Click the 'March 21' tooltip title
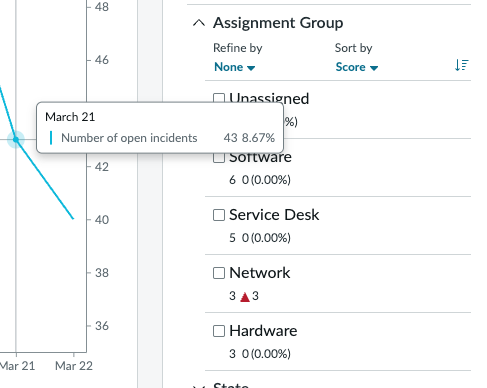The image size is (487, 388). pyautogui.click(x=70, y=117)
